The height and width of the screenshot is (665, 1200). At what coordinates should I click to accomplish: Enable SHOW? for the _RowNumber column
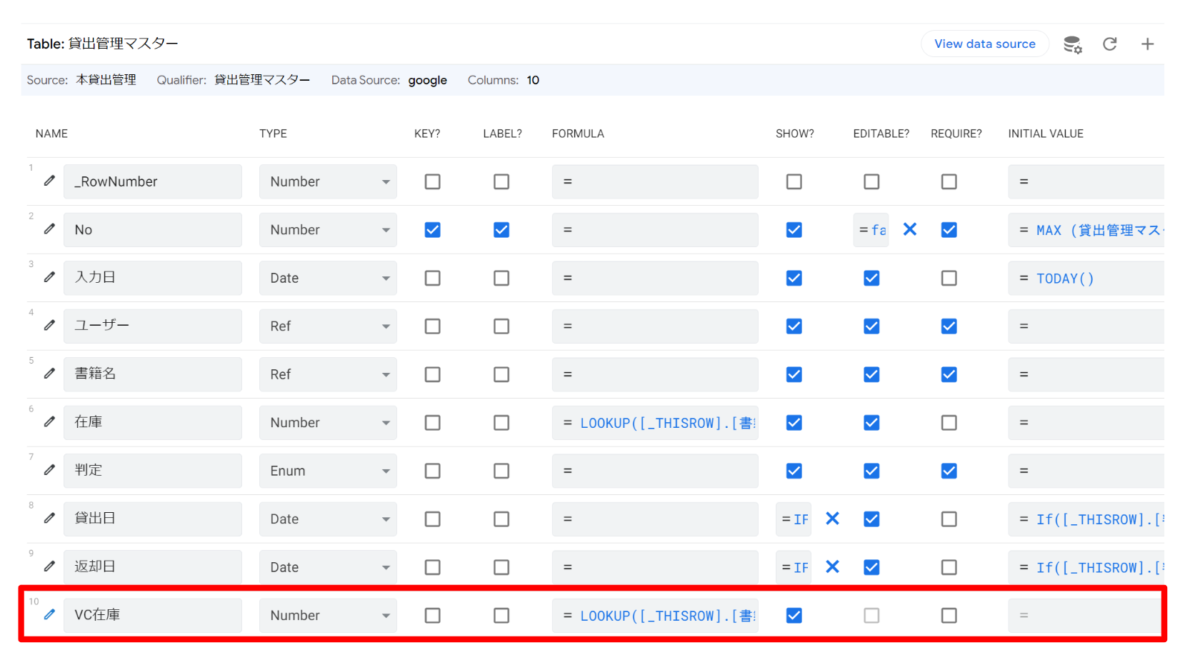(x=793, y=181)
